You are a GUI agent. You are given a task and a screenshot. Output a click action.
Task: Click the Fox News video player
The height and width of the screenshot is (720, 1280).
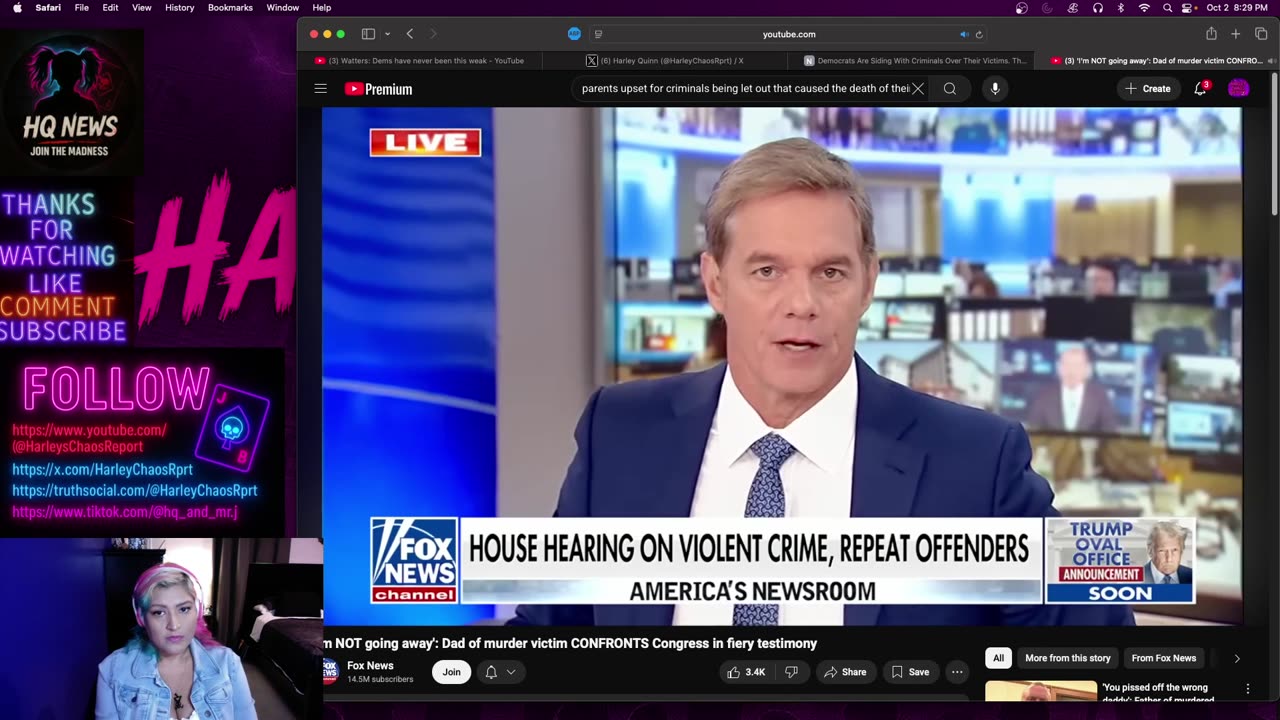[782, 366]
